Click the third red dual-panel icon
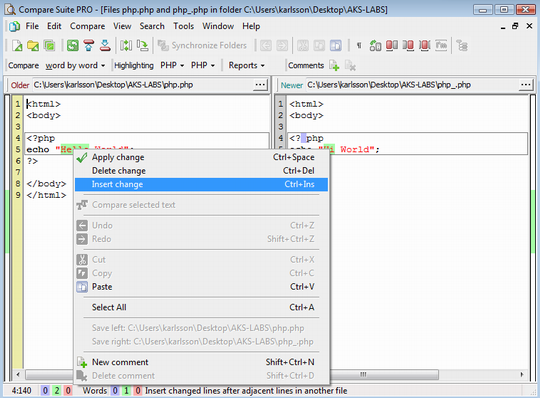The height and width of the screenshot is (398, 540). (425, 45)
